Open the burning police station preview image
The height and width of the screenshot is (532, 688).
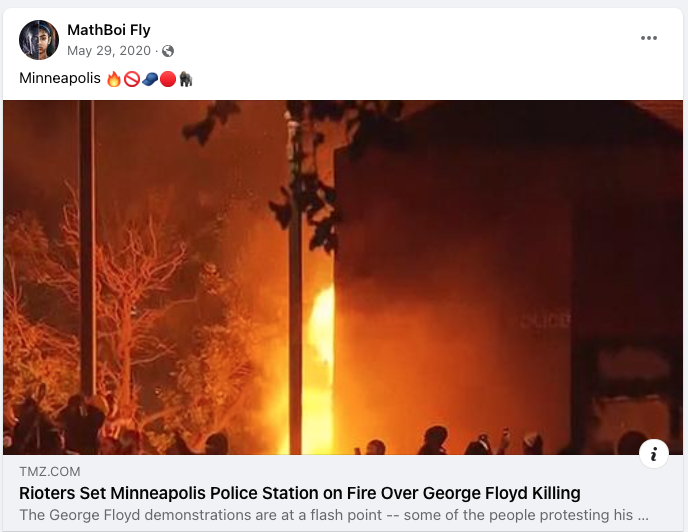(343, 277)
